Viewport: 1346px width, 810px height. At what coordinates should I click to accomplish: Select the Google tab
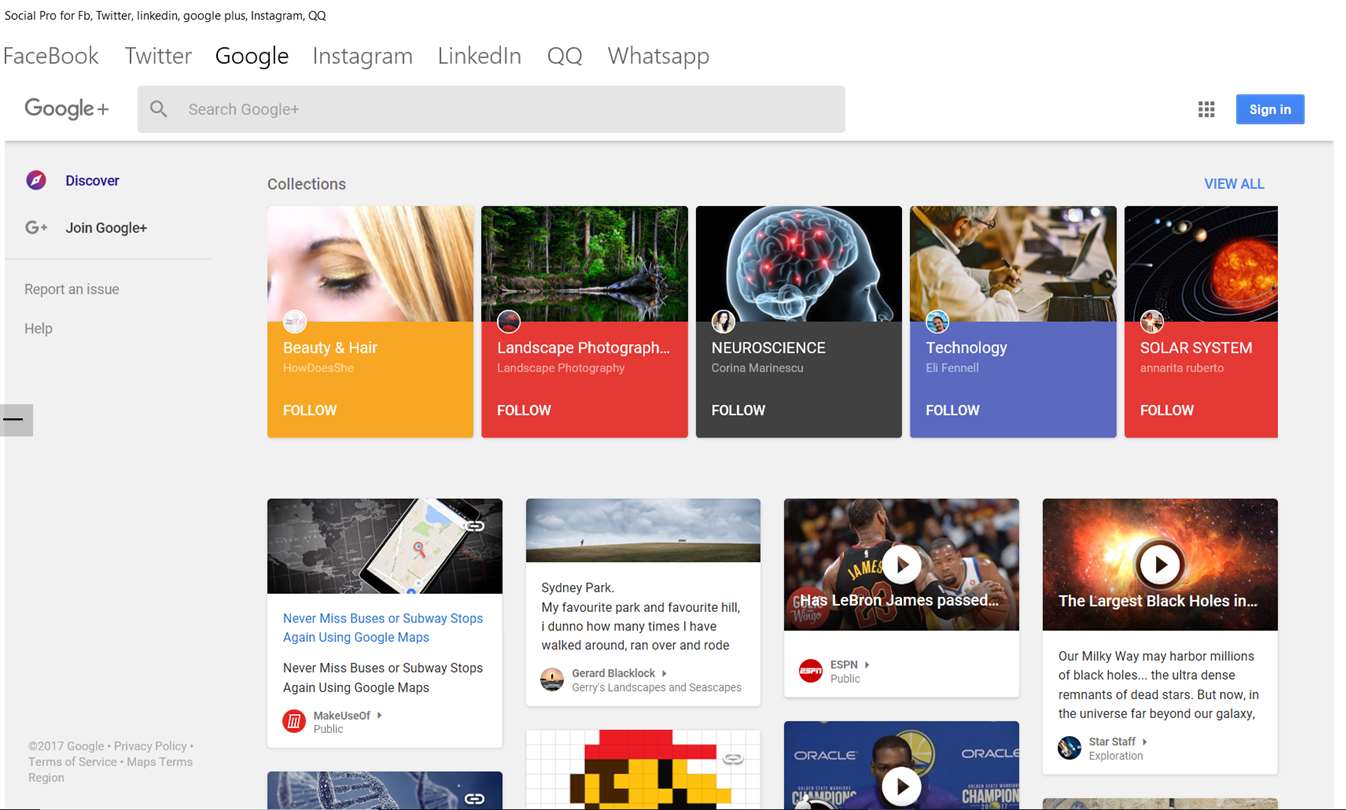tap(252, 56)
